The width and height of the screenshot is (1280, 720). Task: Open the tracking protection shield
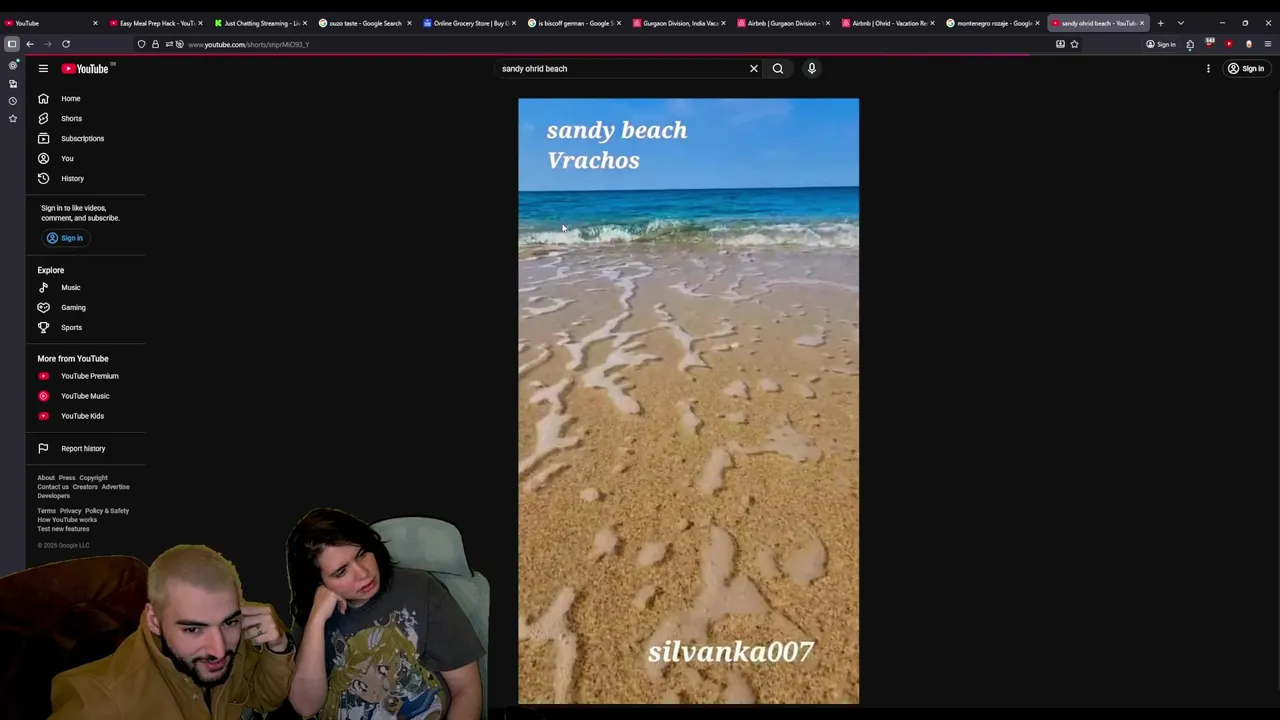click(x=141, y=44)
